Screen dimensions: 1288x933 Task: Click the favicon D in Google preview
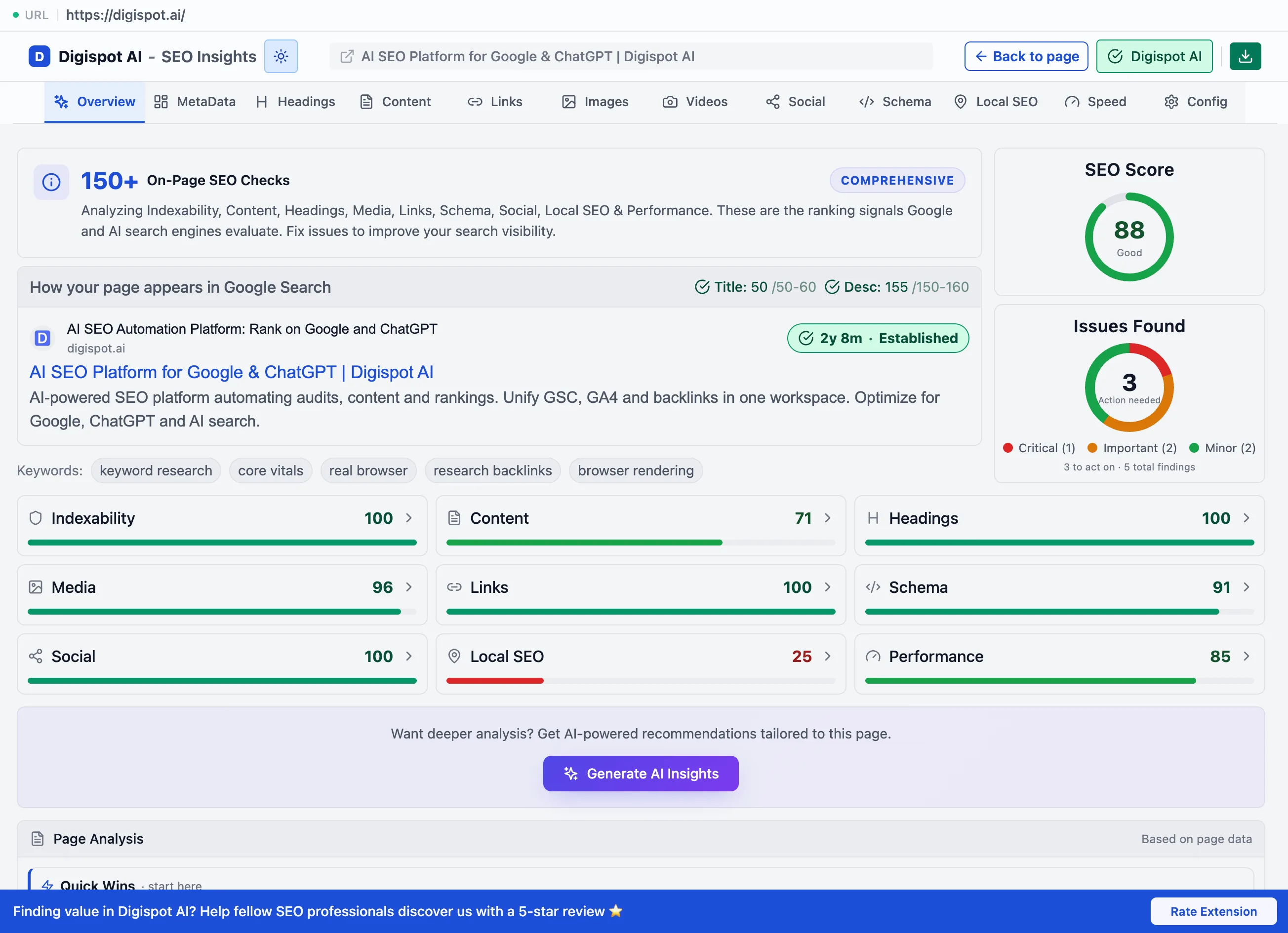[x=42, y=338]
